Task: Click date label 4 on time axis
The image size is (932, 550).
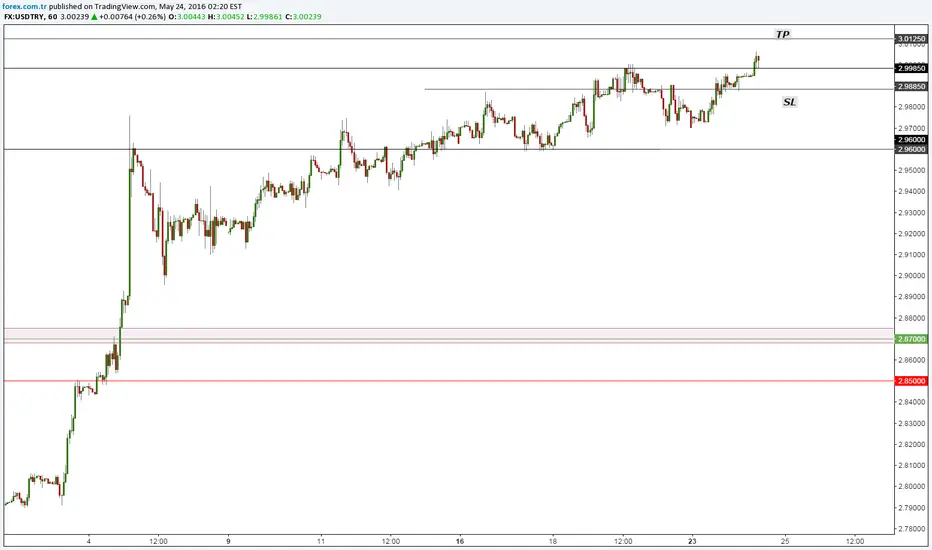Action: click(89, 541)
